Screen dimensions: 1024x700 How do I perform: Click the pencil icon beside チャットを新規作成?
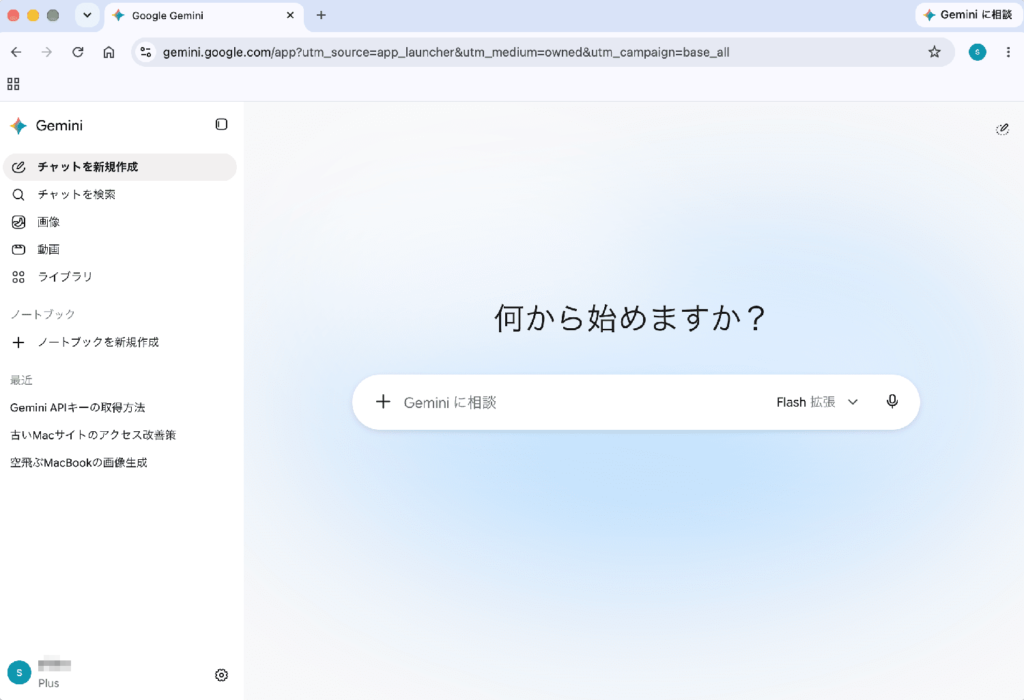pos(18,167)
